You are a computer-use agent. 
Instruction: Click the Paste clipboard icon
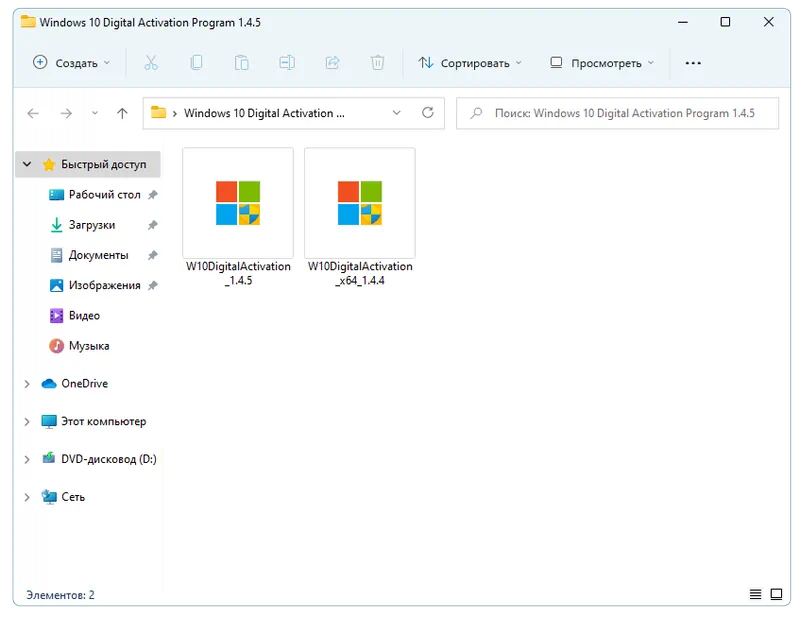click(x=241, y=63)
